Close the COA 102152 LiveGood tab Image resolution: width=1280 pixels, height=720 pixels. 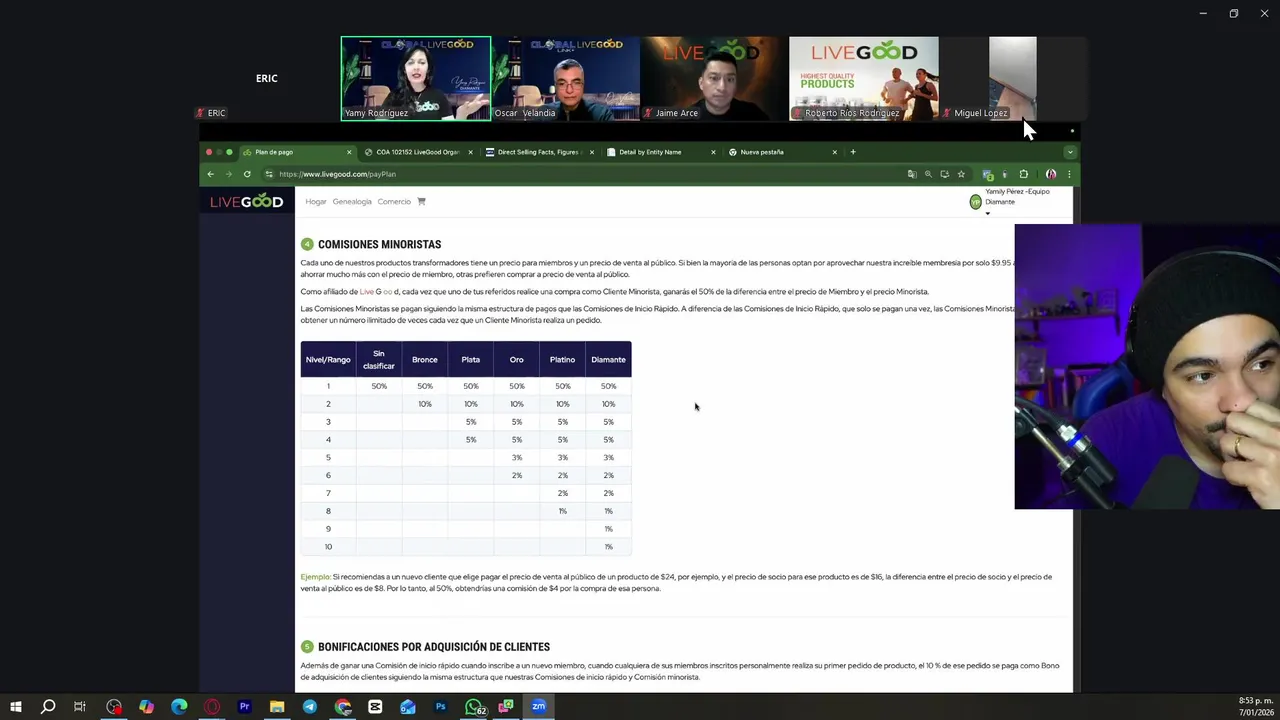click(x=470, y=152)
